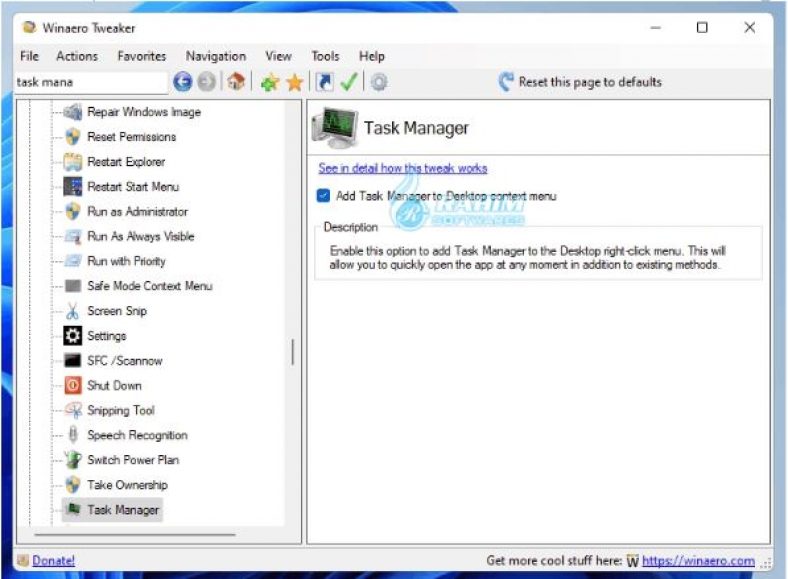This screenshot has height=579, width=788.
Task: Select Speech Recognition text
Action: (137, 435)
